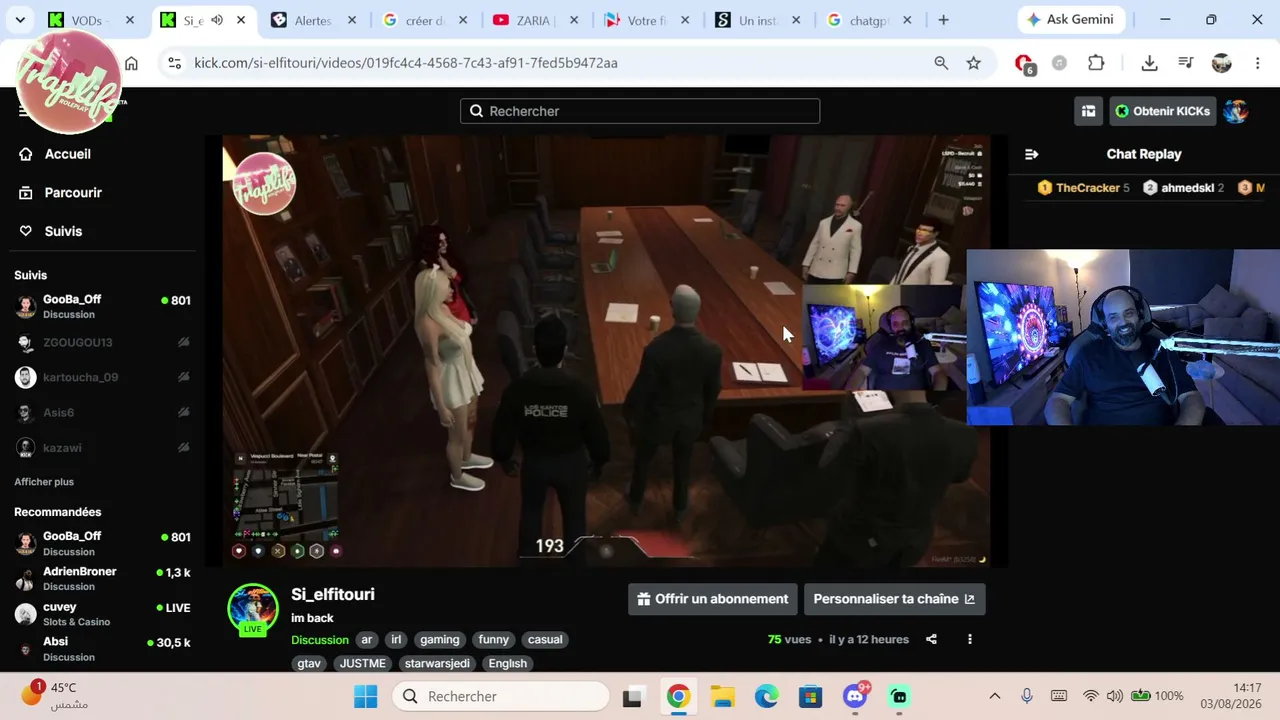This screenshot has height=720, width=1280.
Task: Switch to the Votre fi tab
Action: click(645, 20)
